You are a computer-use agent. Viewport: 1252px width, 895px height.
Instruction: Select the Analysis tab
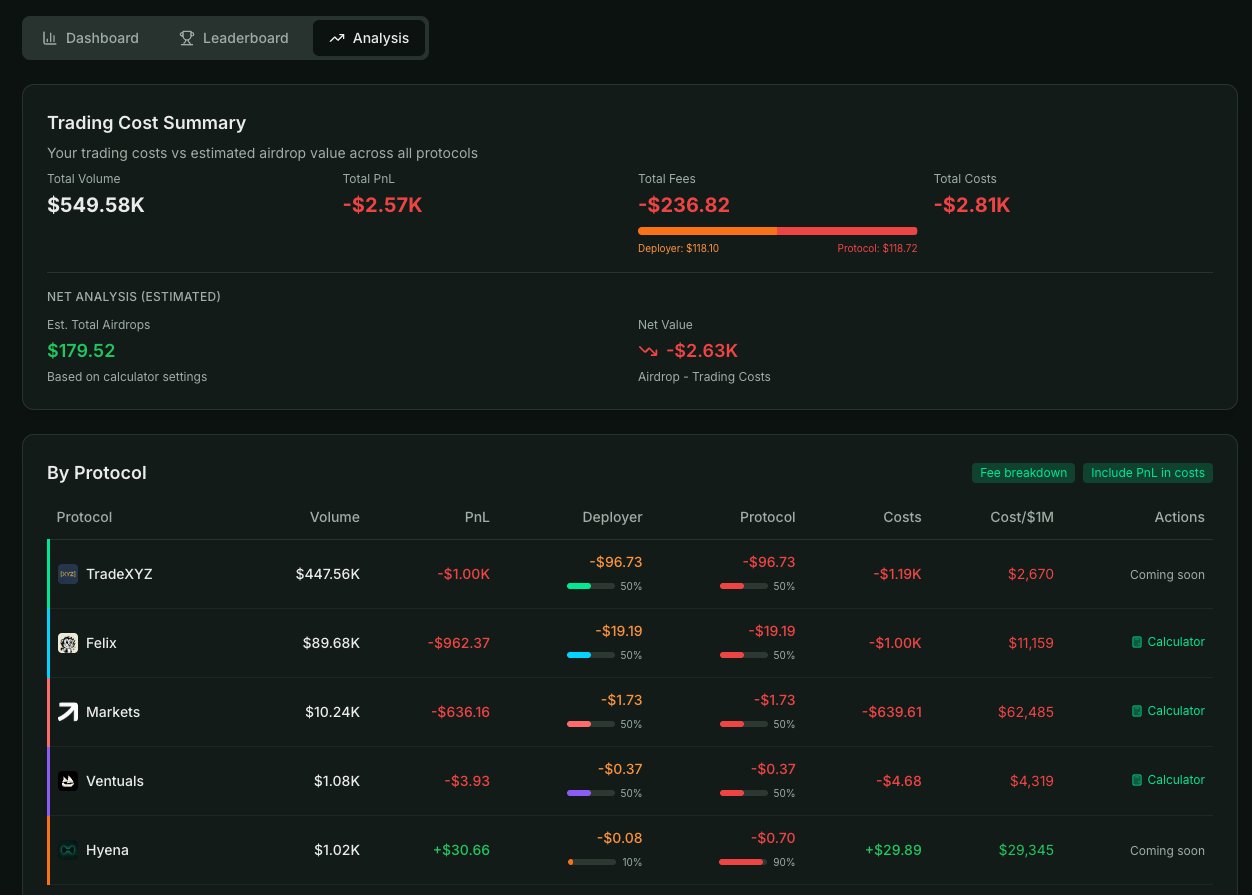coord(369,38)
